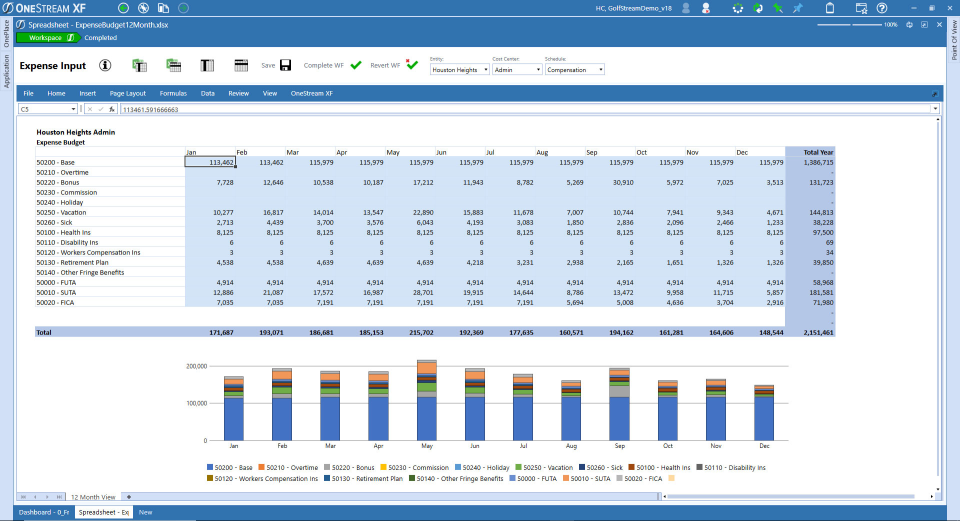Click the calculator icon in Expense Input toolbar
960x521 pixels.
click(x=241, y=66)
